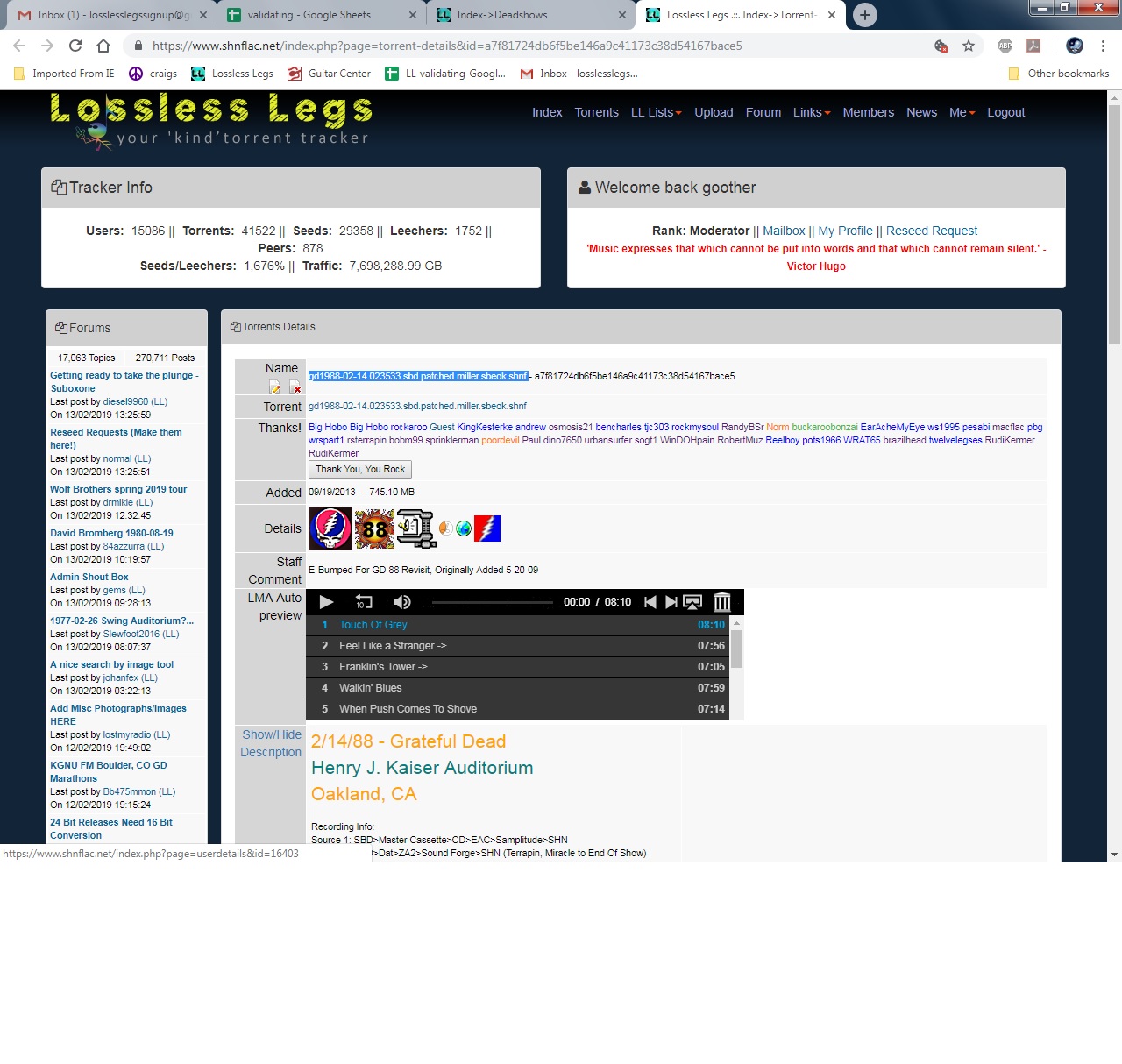Open the David Bromberg 1980-08-19 forum topic
This screenshot has height=1064, width=1122.
[111, 533]
